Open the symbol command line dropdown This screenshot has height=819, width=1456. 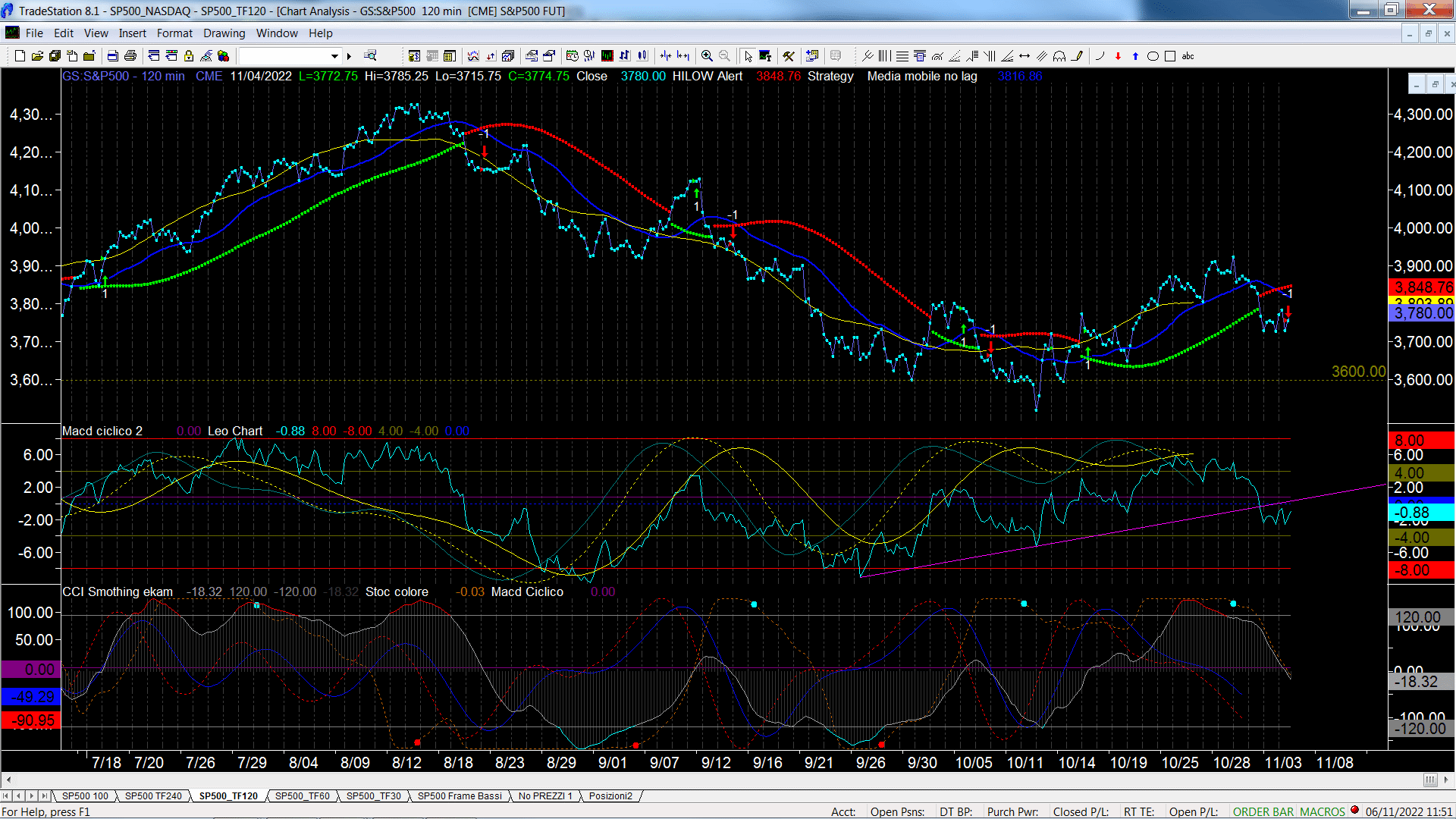[334, 56]
